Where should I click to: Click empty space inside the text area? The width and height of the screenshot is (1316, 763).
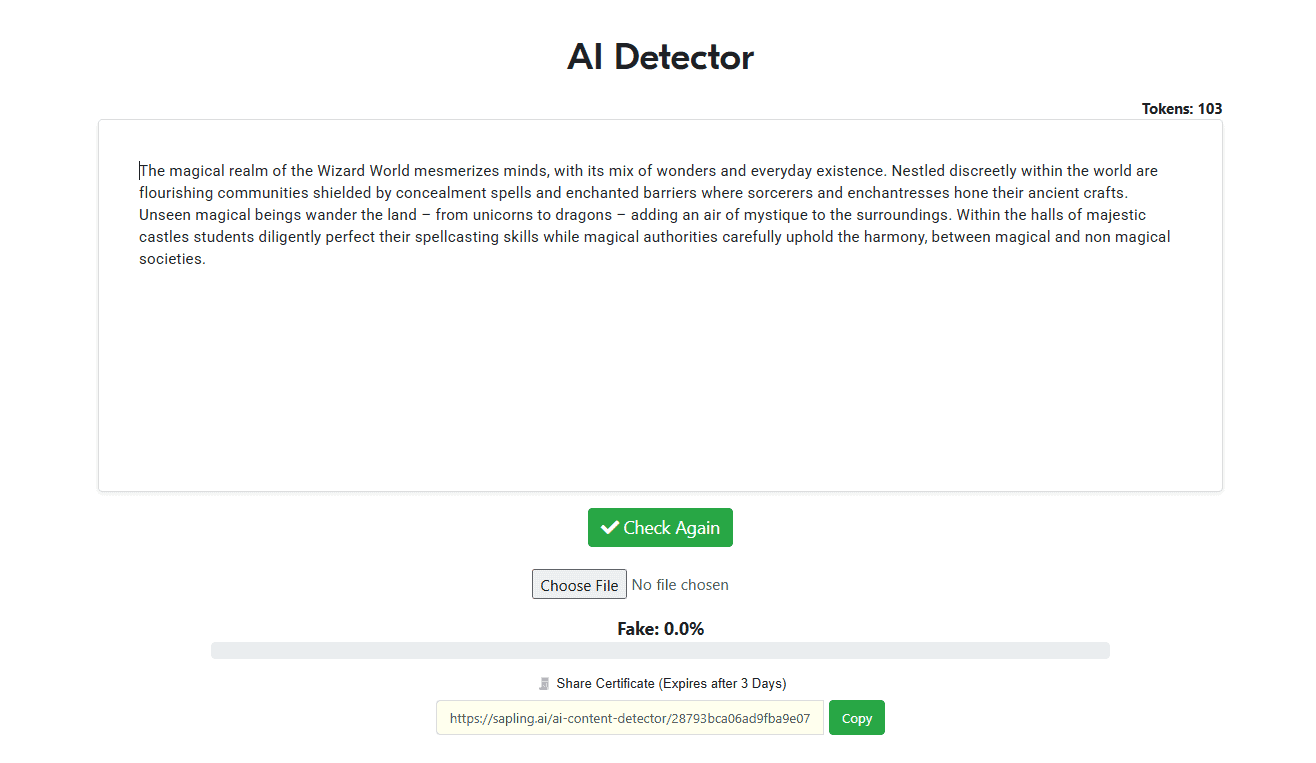[x=660, y=380]
